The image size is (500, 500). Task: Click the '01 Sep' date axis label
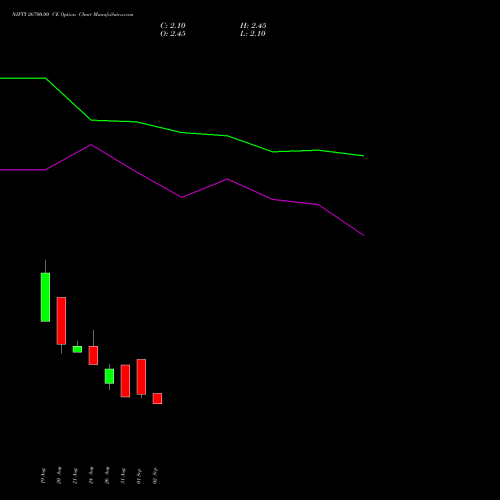point(139,476)
